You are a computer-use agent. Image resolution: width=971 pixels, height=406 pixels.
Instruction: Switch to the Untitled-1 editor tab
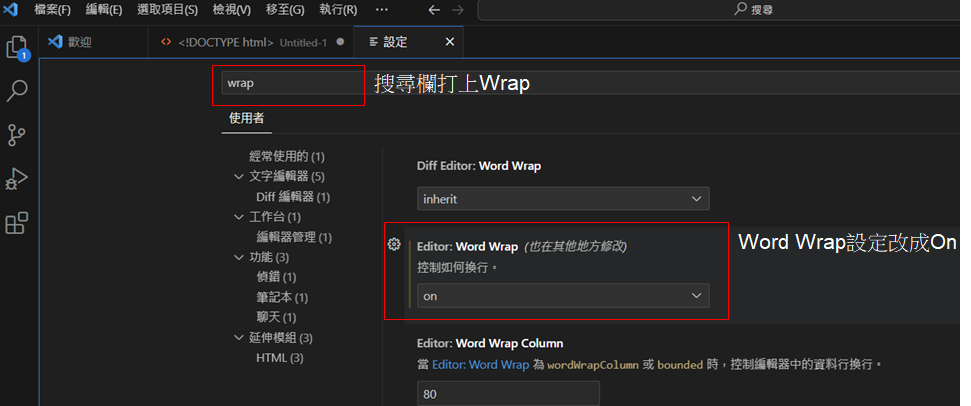coord(251,42)
